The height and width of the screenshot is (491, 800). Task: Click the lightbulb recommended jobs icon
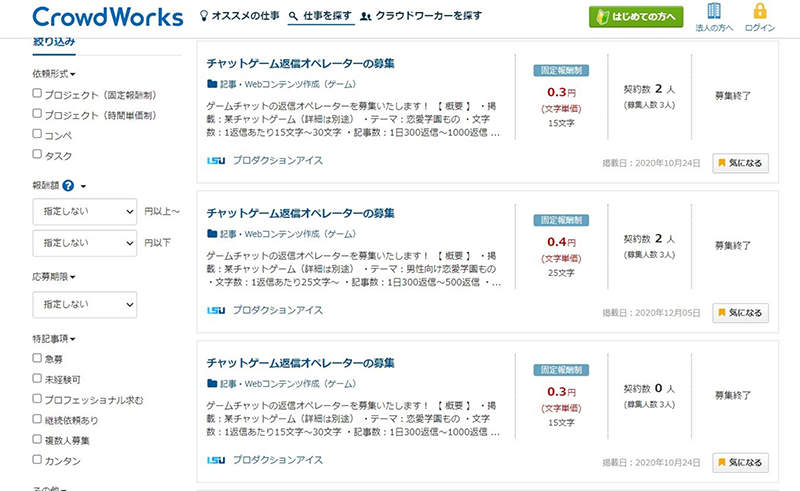[204, 17]
